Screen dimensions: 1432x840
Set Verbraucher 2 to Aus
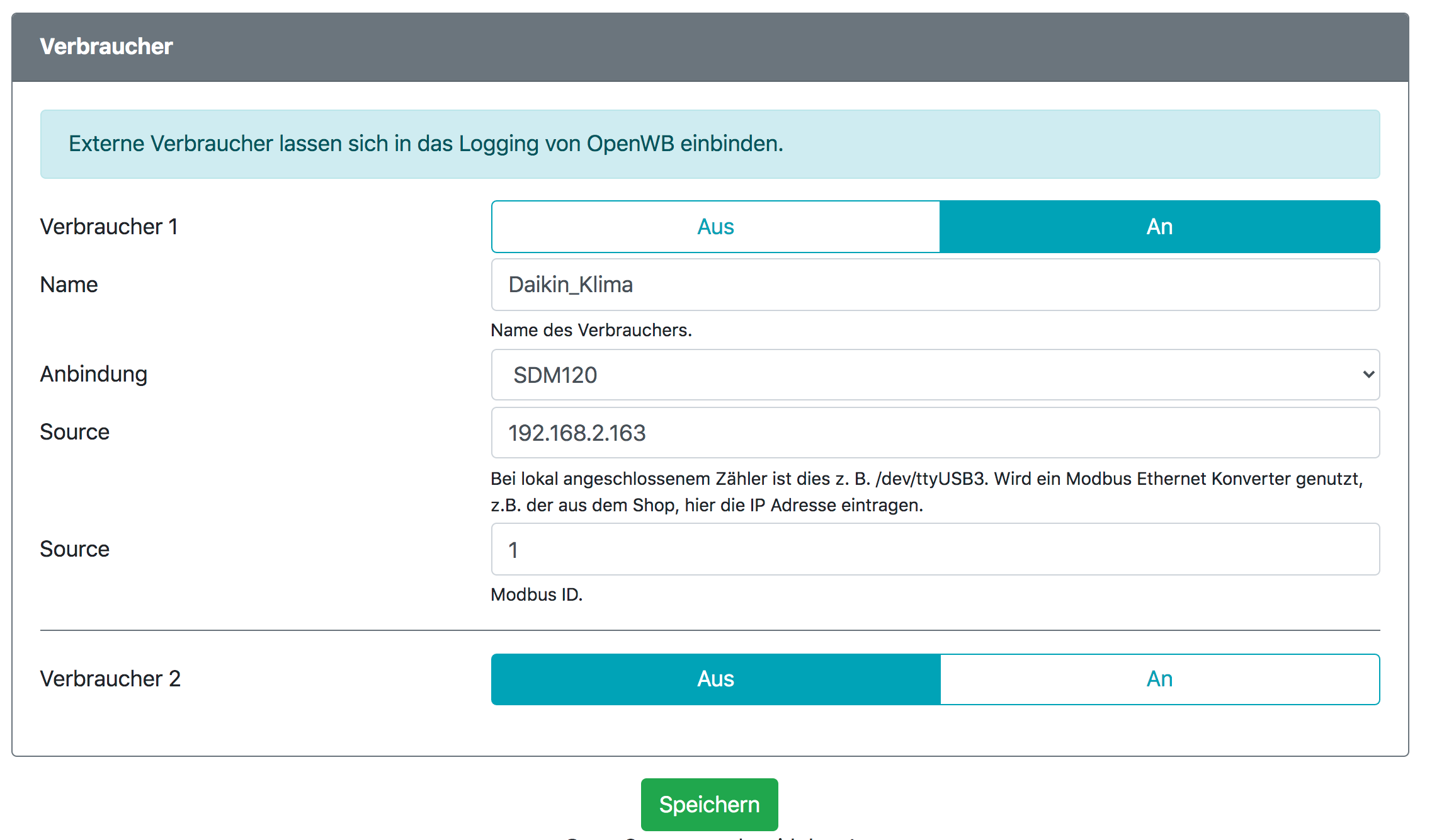pyautogui.click(x=715, y=679)
